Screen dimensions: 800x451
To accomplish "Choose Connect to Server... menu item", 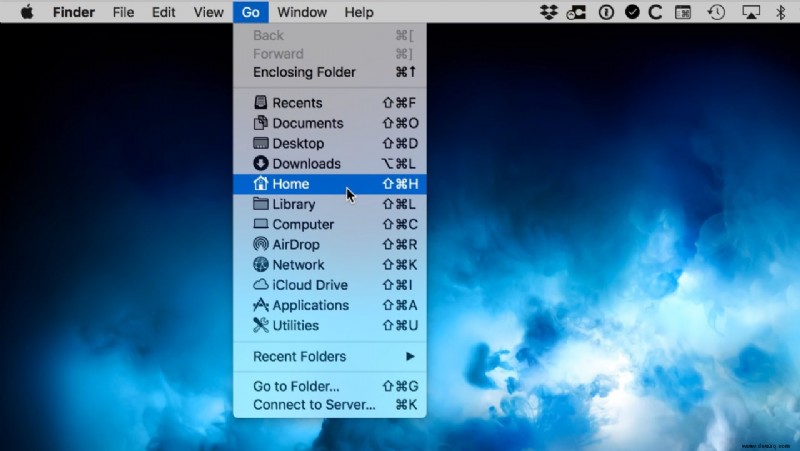I will (330, 405).
